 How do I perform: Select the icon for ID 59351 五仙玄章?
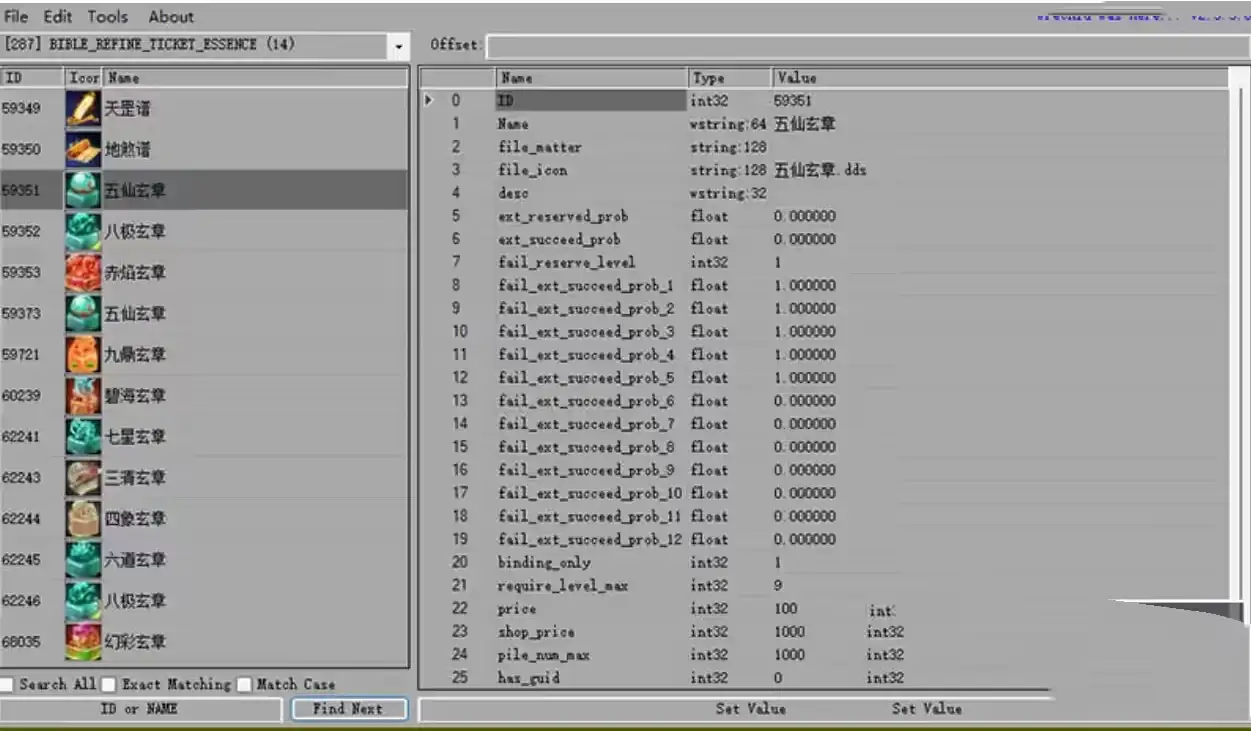[83, 190]
